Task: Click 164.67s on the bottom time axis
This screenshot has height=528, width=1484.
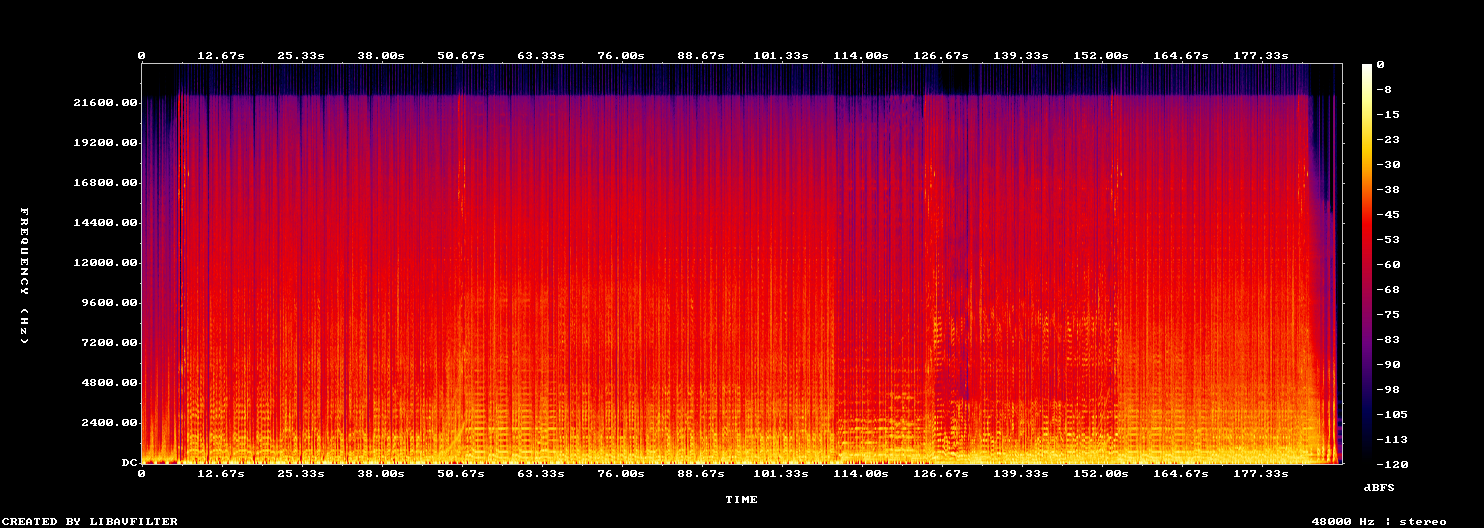Action: point(1181,473)
